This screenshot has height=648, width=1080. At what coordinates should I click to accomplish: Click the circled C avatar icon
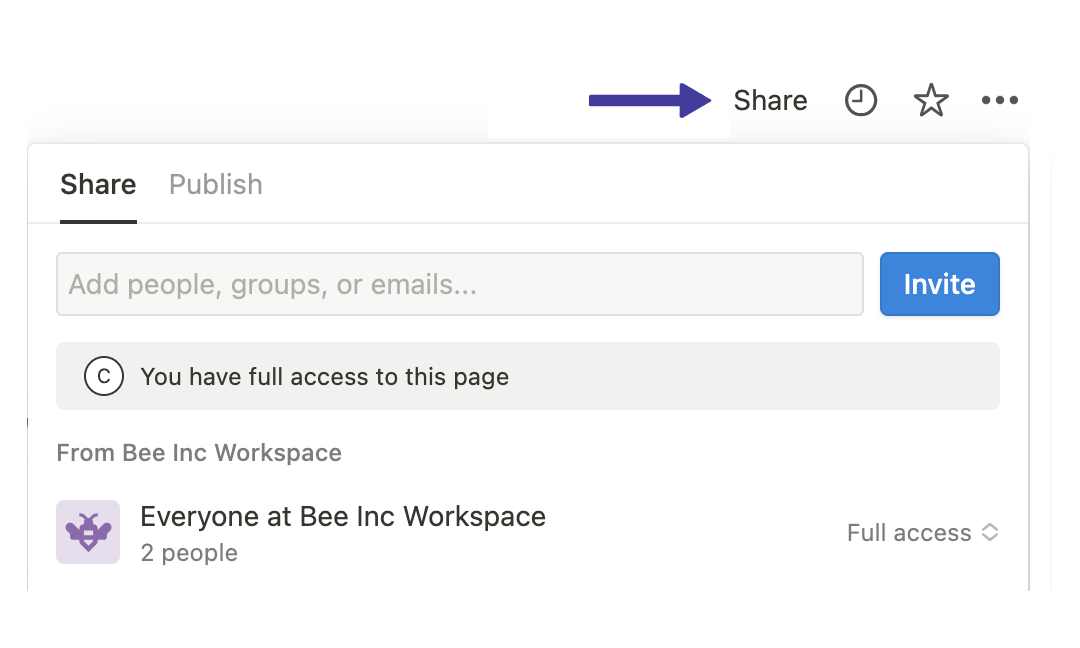(104, 377)
